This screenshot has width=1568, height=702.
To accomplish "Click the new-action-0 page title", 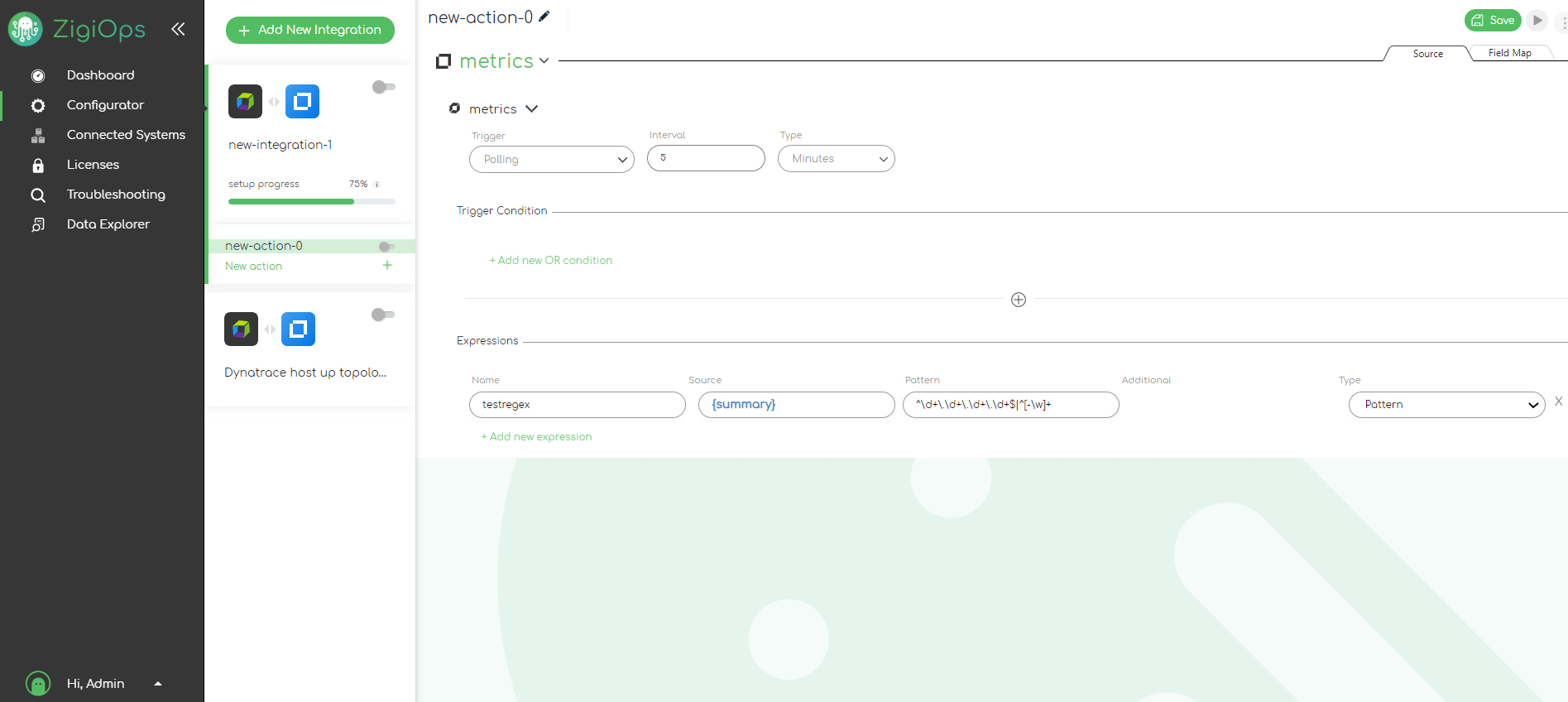I will point(480,17).
